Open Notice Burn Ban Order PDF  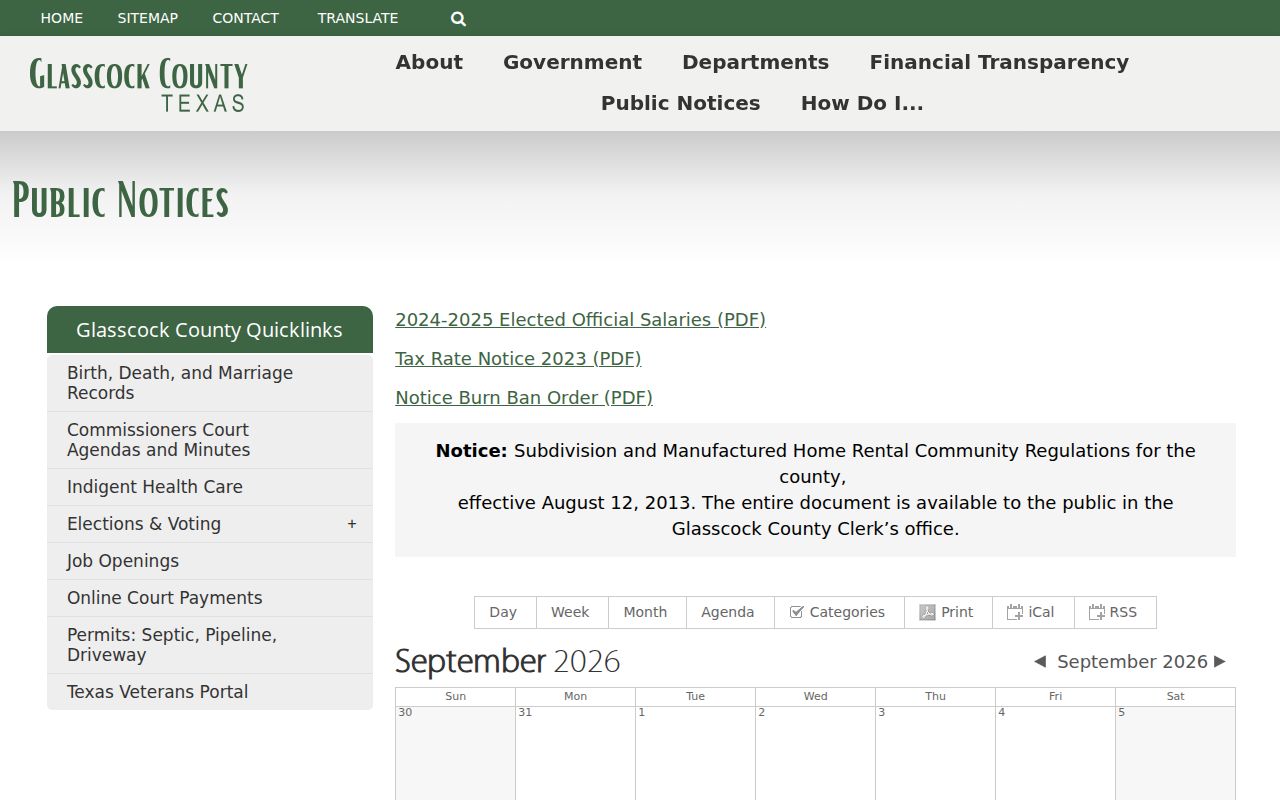coord(524,397)
